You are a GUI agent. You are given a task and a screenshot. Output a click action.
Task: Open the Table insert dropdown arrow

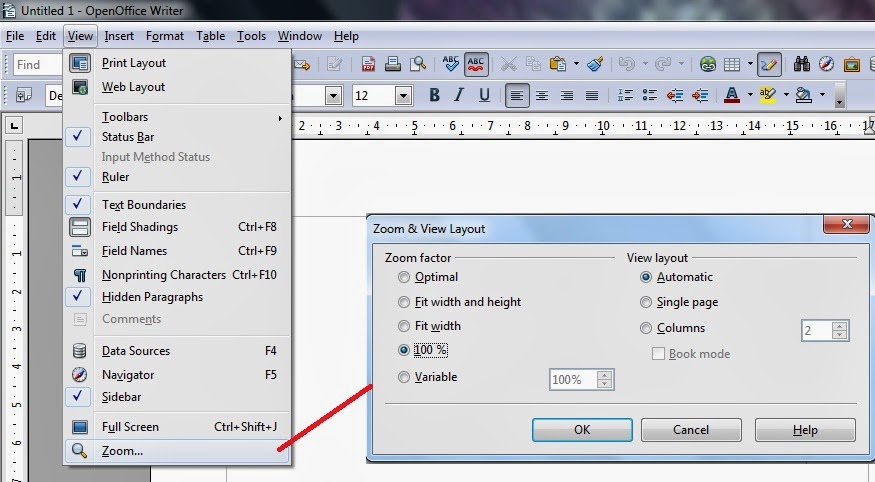coord(750,64)
